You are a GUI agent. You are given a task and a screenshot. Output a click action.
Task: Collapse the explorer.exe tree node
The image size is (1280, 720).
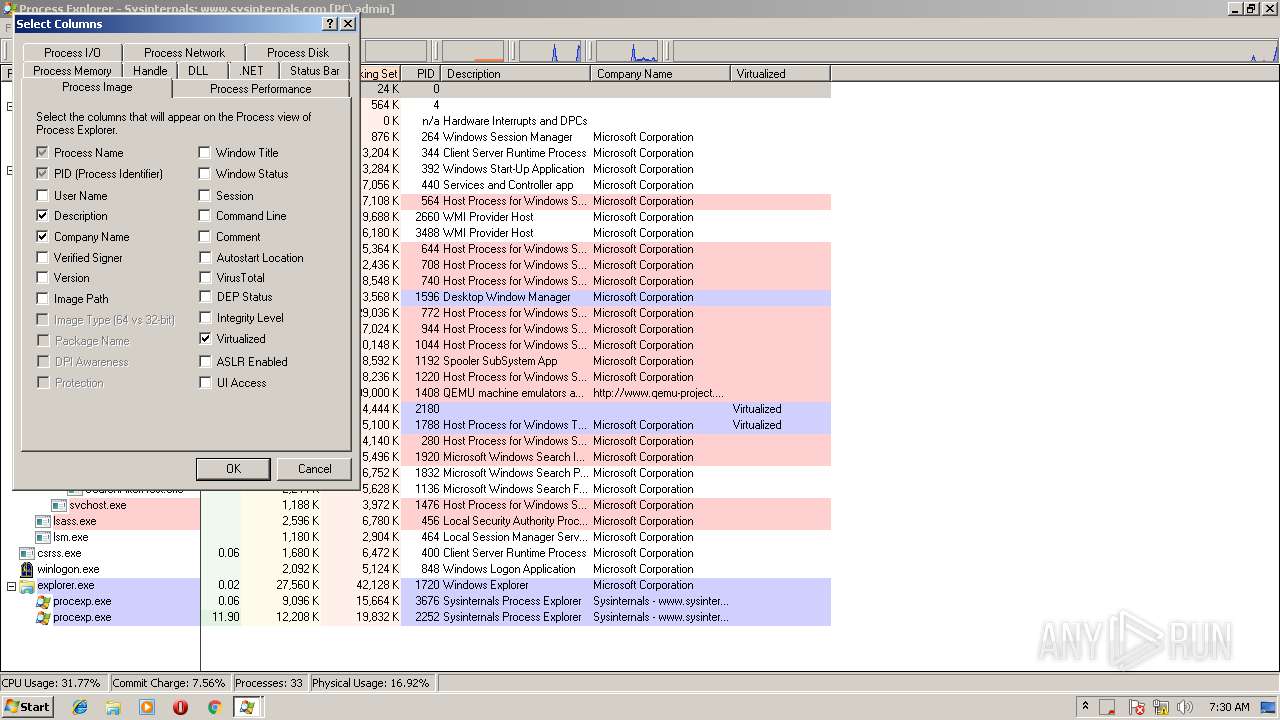click(x=11, y=585)
